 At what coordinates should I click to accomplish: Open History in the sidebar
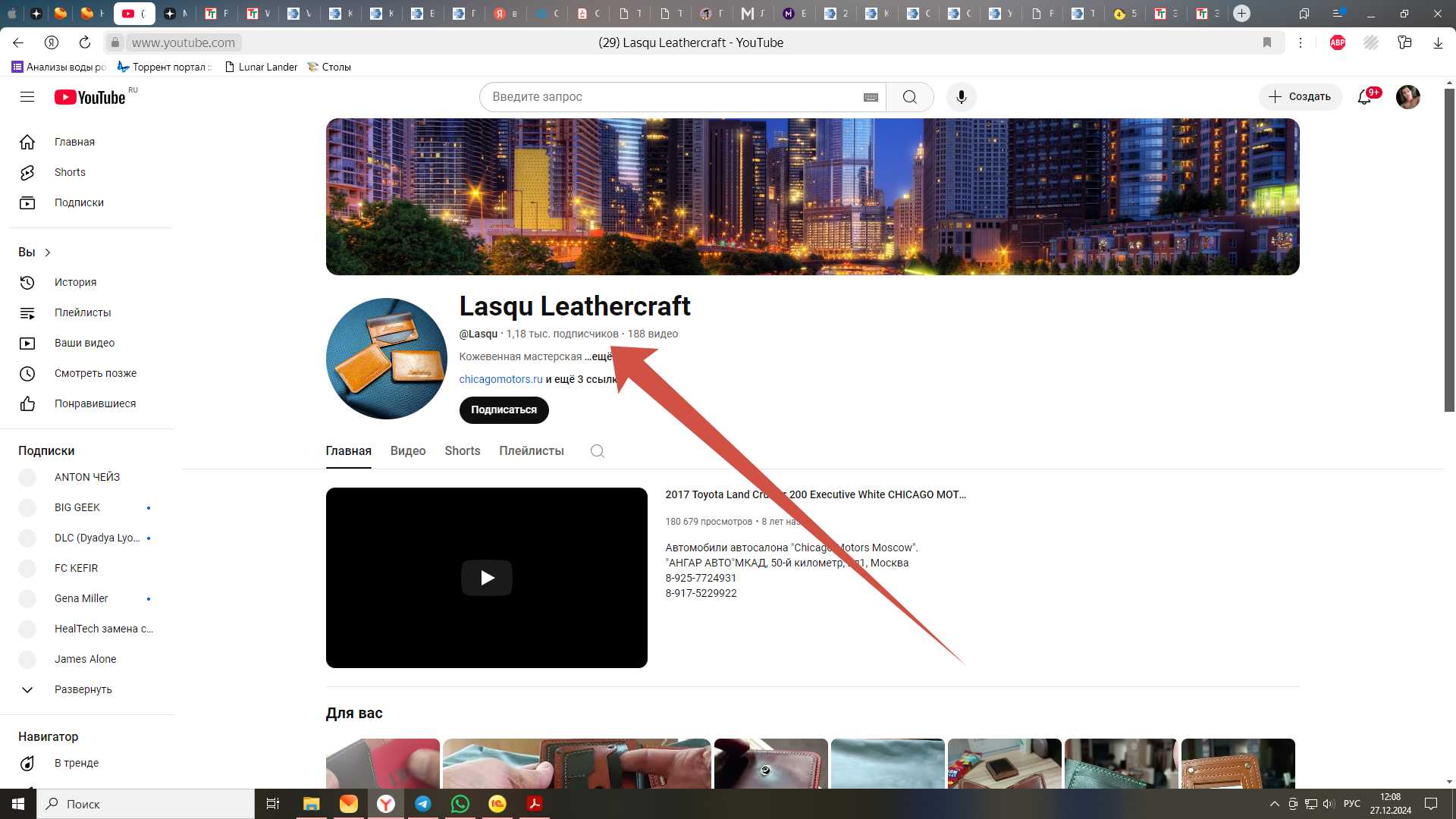pos(75,282)
